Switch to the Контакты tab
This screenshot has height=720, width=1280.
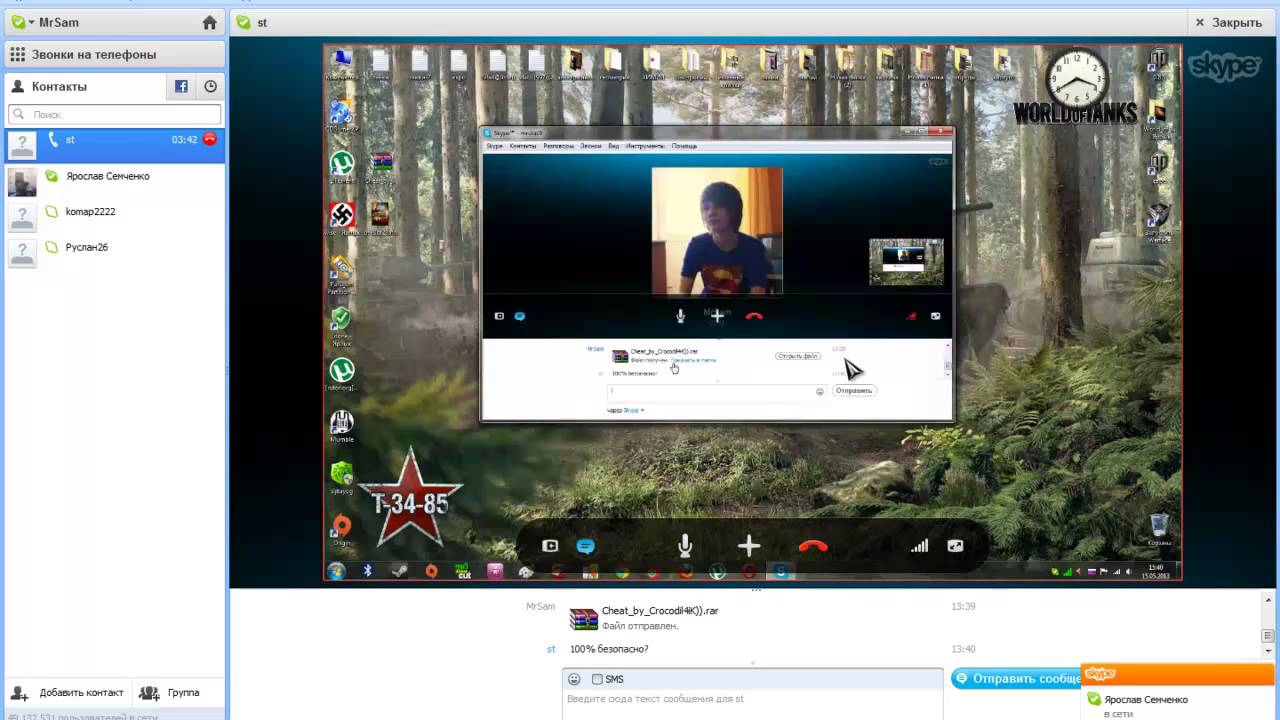pos(84,87)
